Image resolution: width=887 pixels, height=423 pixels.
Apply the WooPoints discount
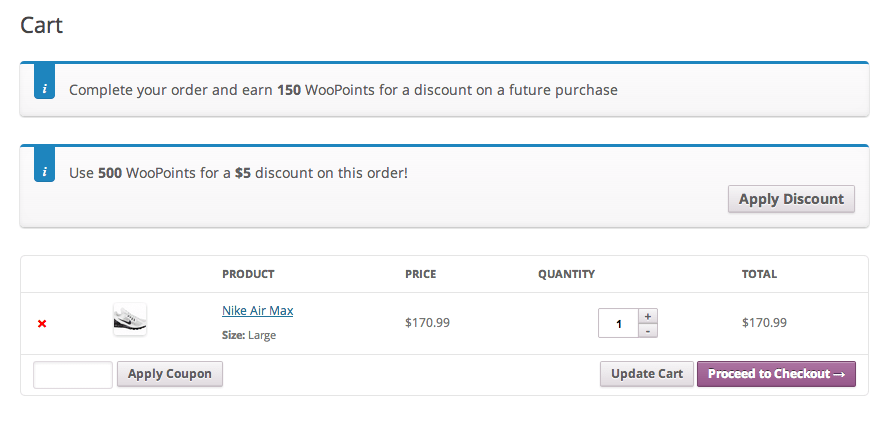click(x=791, y=199)
